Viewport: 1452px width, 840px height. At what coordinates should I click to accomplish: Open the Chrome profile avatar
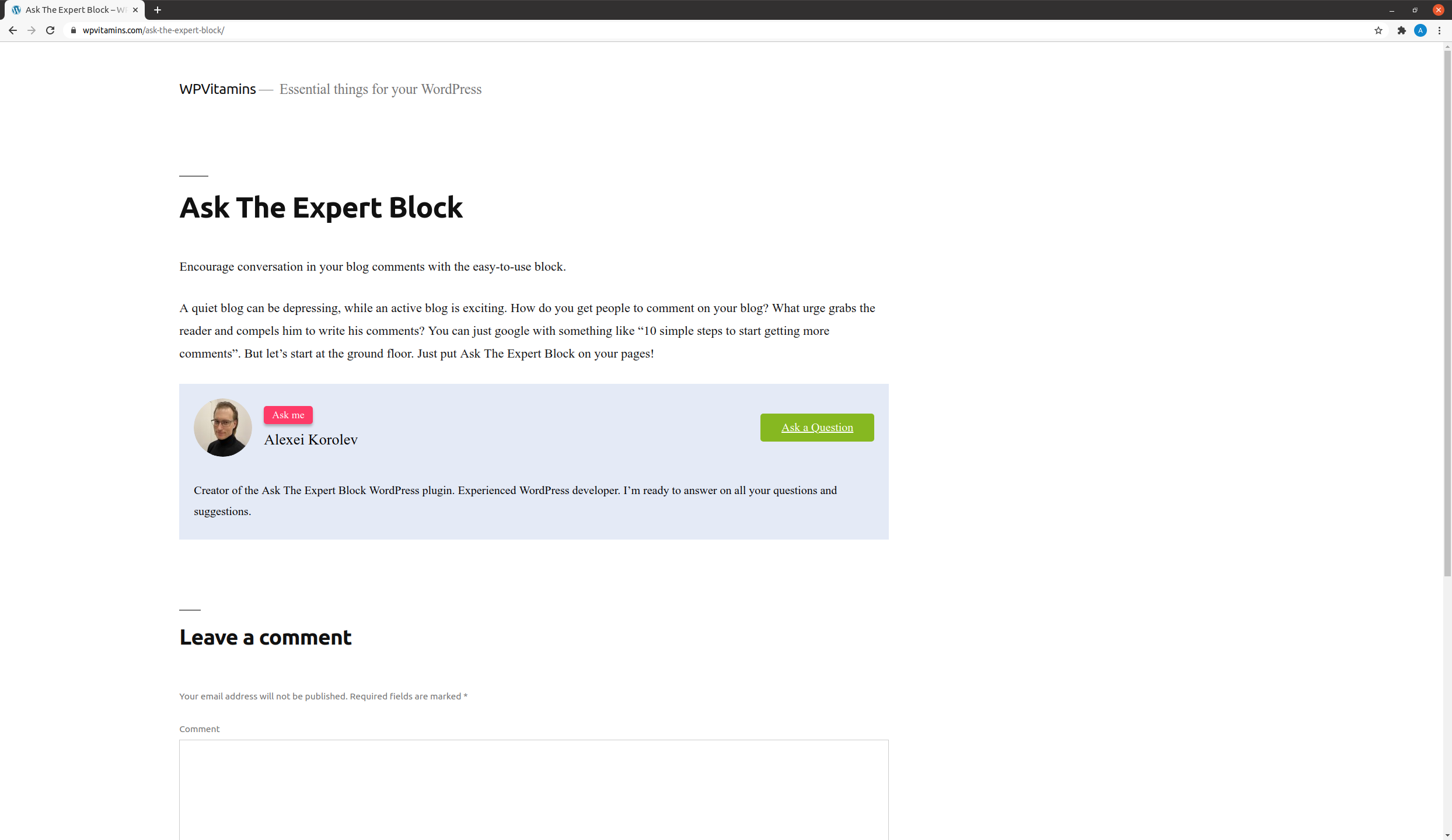[1420, 30]
